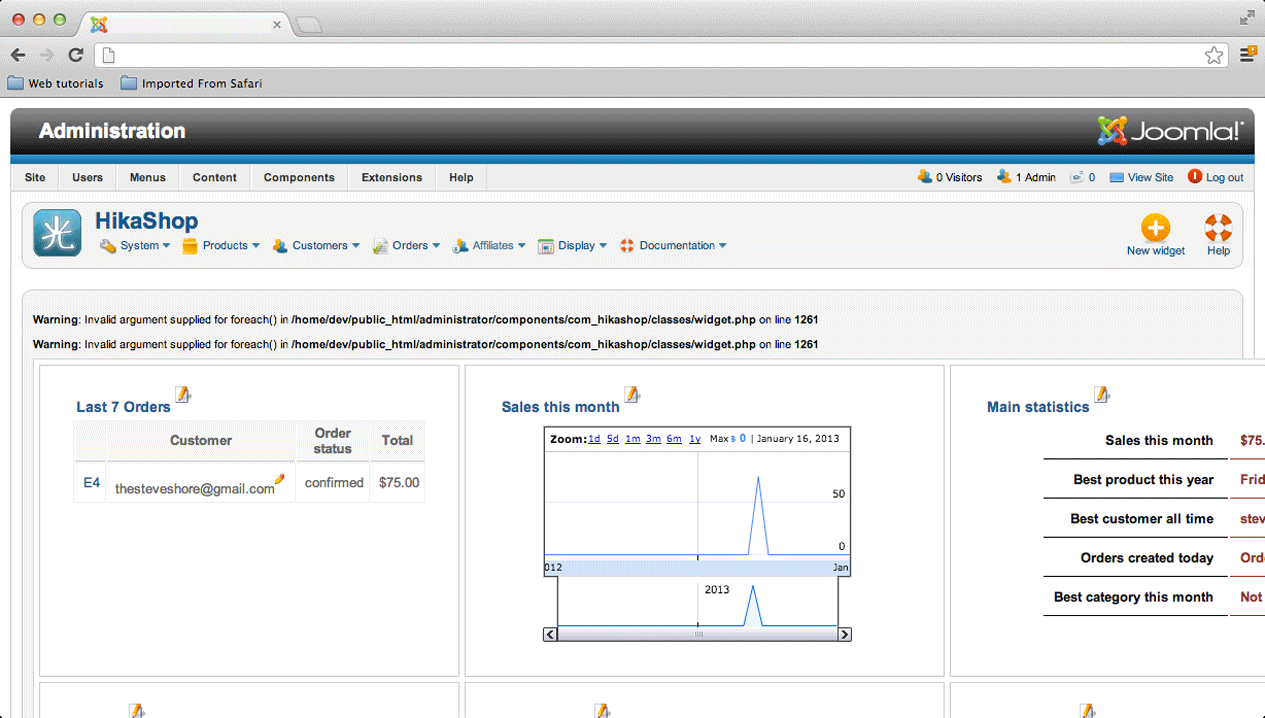Click the Total column header
The height and width of the screenshot is (718, 1265).
pos(397,440)
